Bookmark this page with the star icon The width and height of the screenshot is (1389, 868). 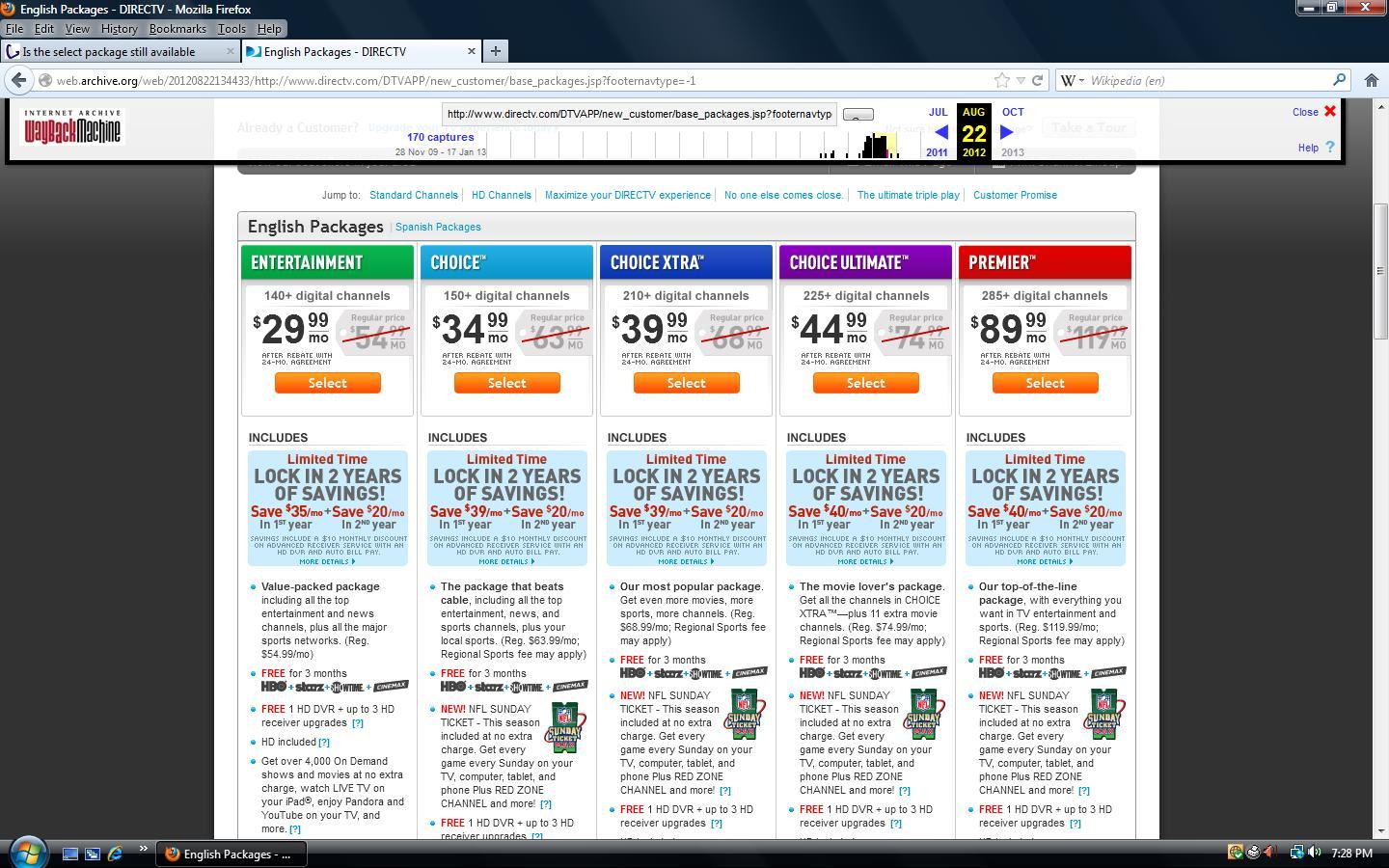tap(1002, 81)
